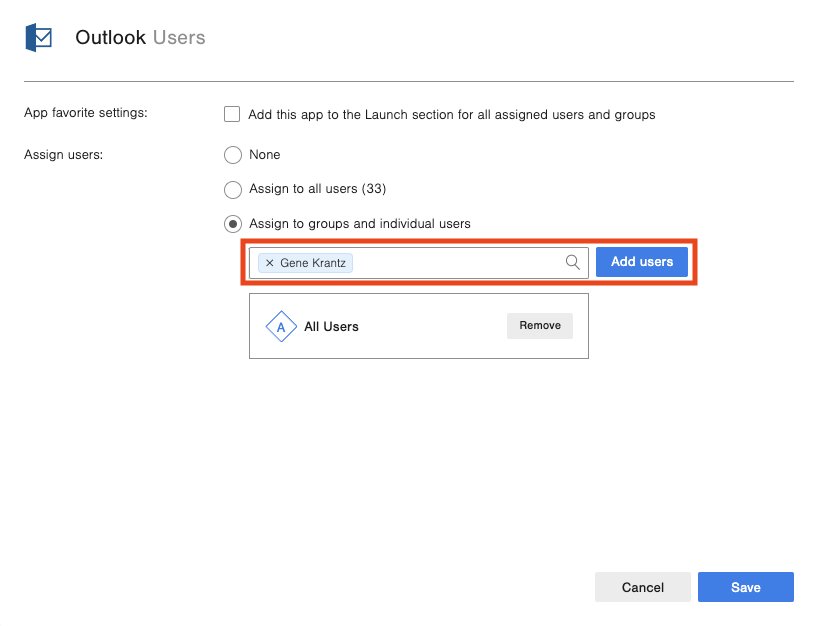The image size is (816, 626).
Task: Enable the add app to Launch section checkbox
Action: [232, 114]
